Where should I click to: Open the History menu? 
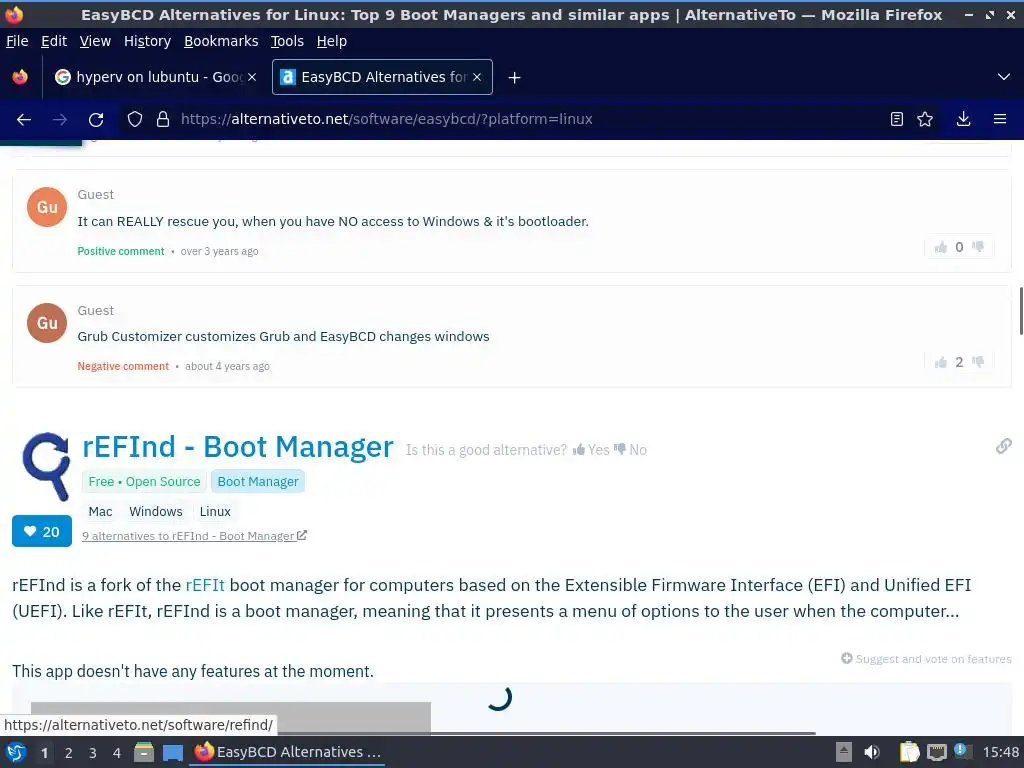[148, 41]
